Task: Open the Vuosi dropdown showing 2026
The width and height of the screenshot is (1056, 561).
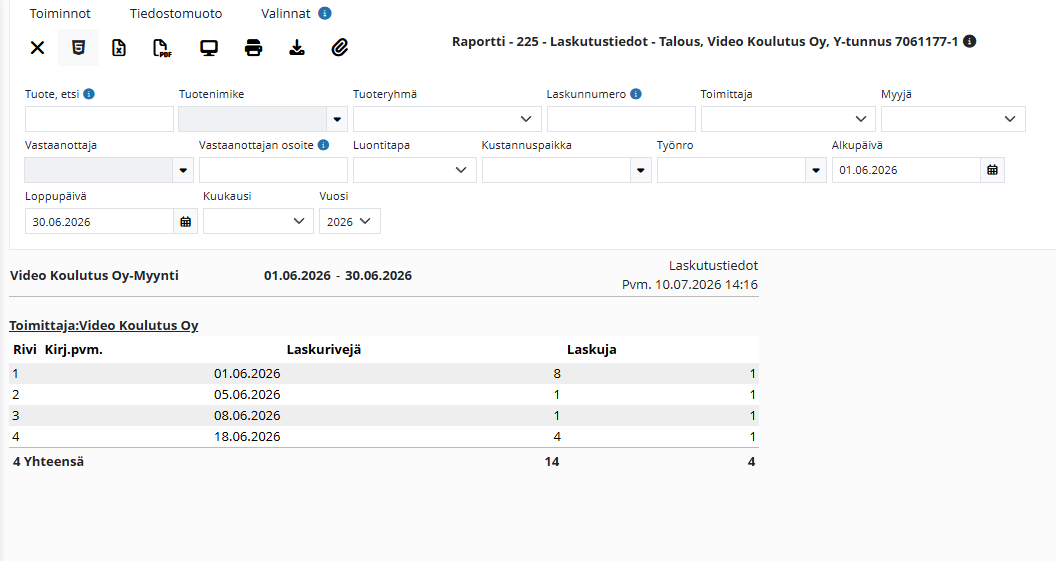Action: [x=350, y=222]
